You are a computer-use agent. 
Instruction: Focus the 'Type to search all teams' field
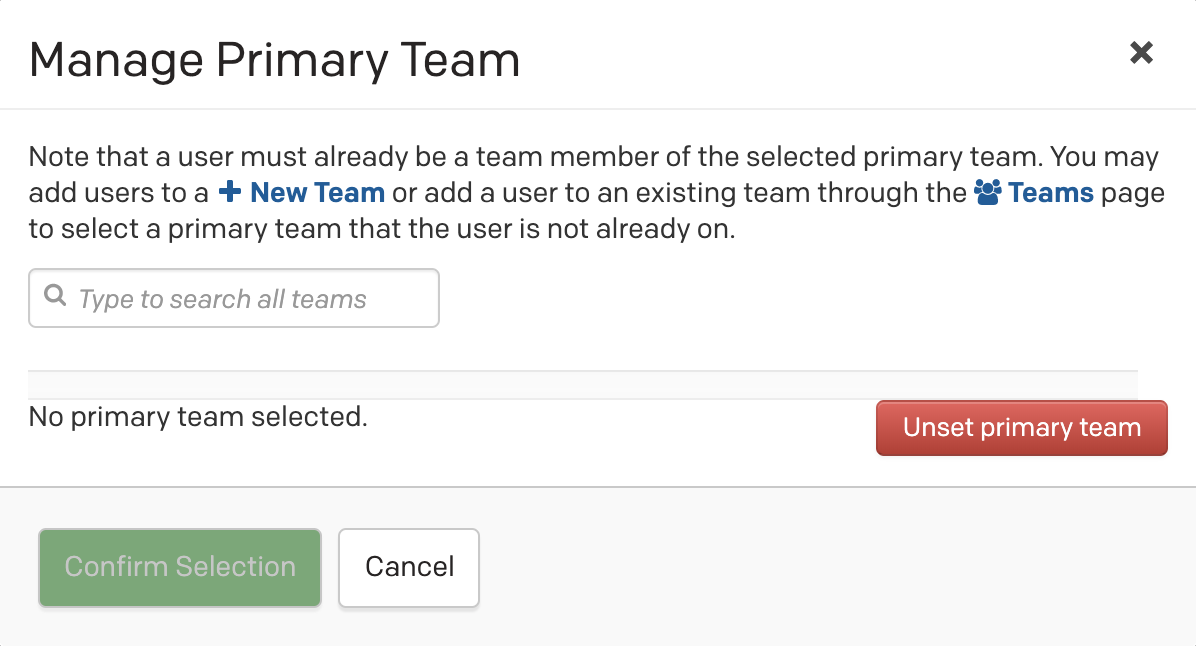point(250,298)
